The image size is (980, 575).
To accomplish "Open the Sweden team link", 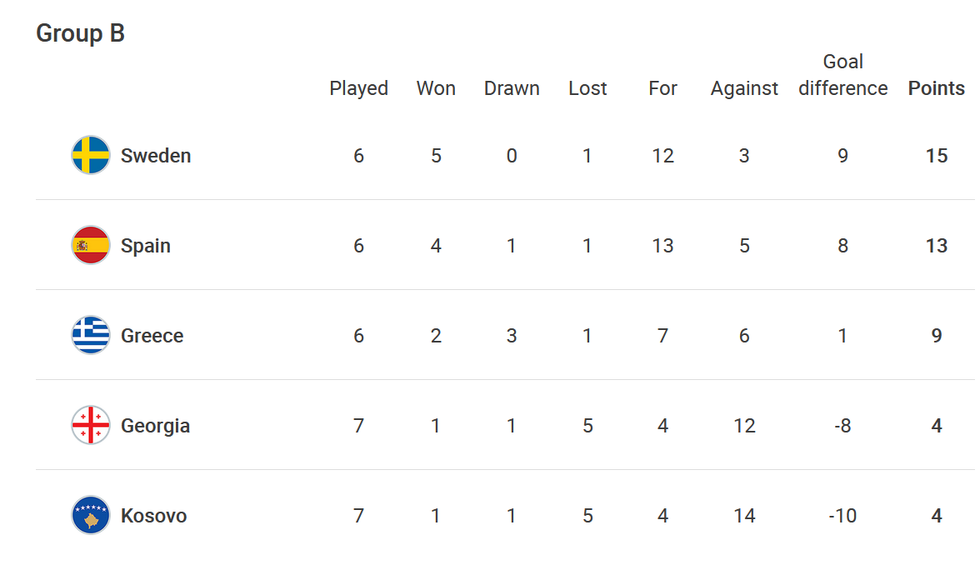I will (x=156, y=156).
